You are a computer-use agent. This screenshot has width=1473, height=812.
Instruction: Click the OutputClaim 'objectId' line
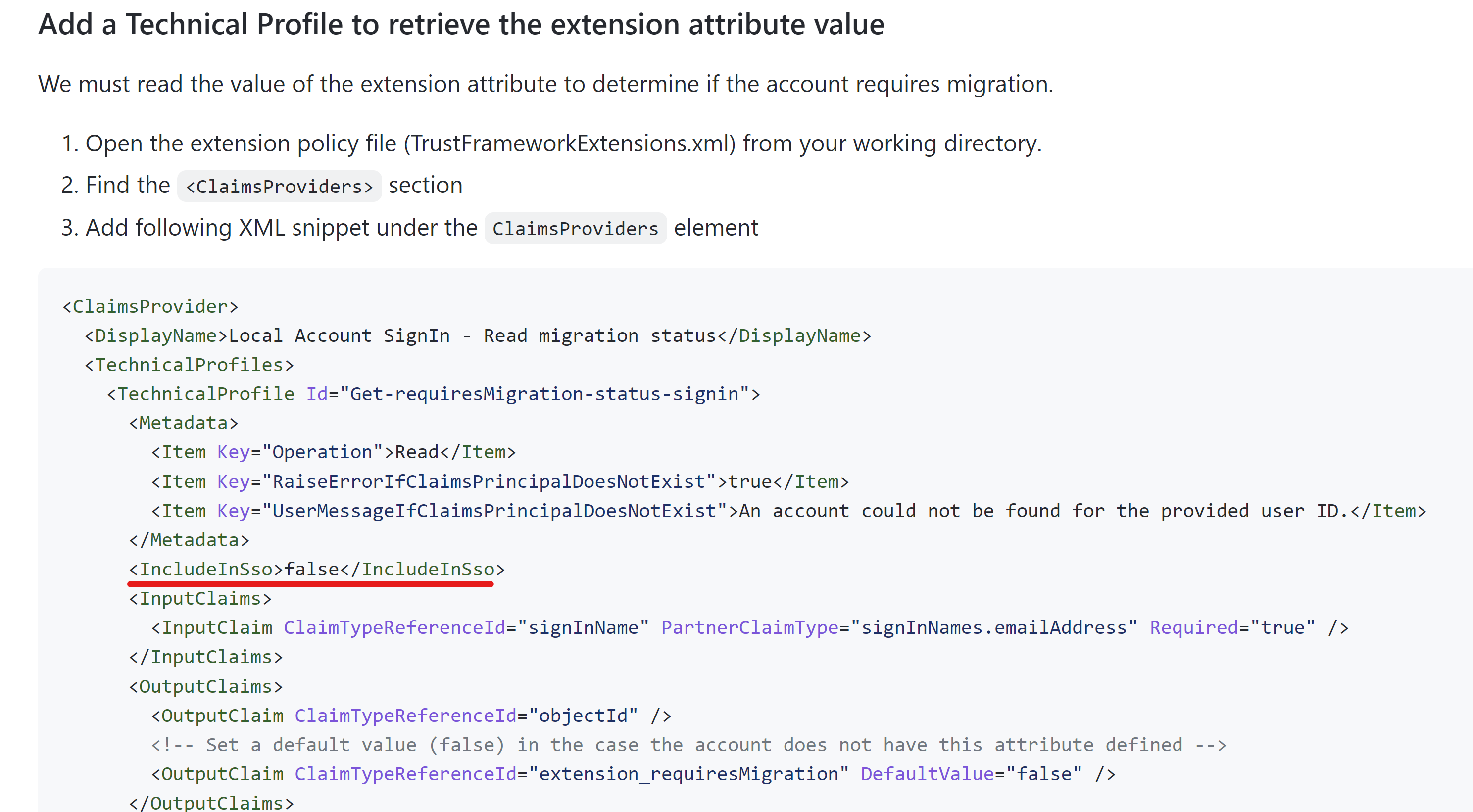click(410, 716)
